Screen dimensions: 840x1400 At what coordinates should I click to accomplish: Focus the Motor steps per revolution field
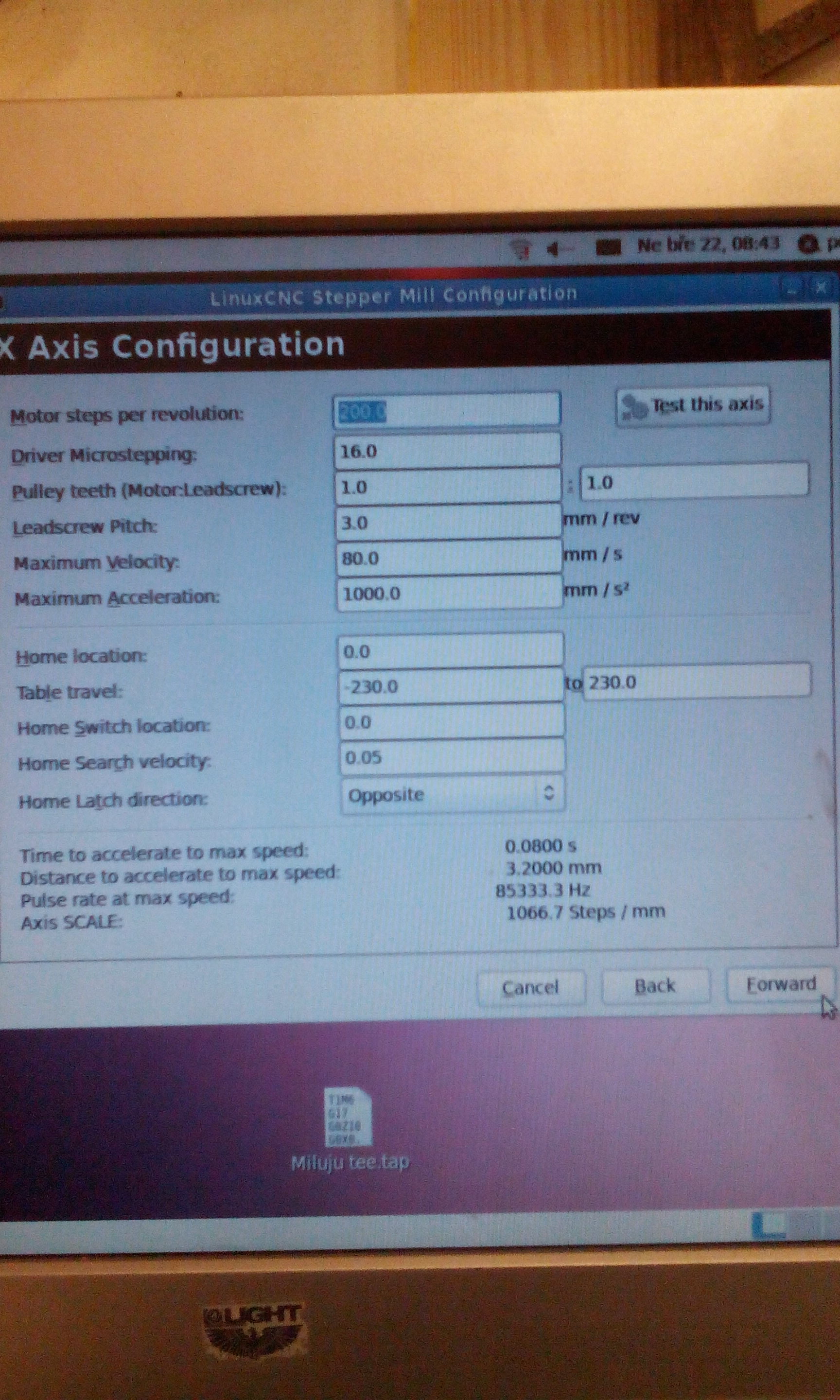446,410
